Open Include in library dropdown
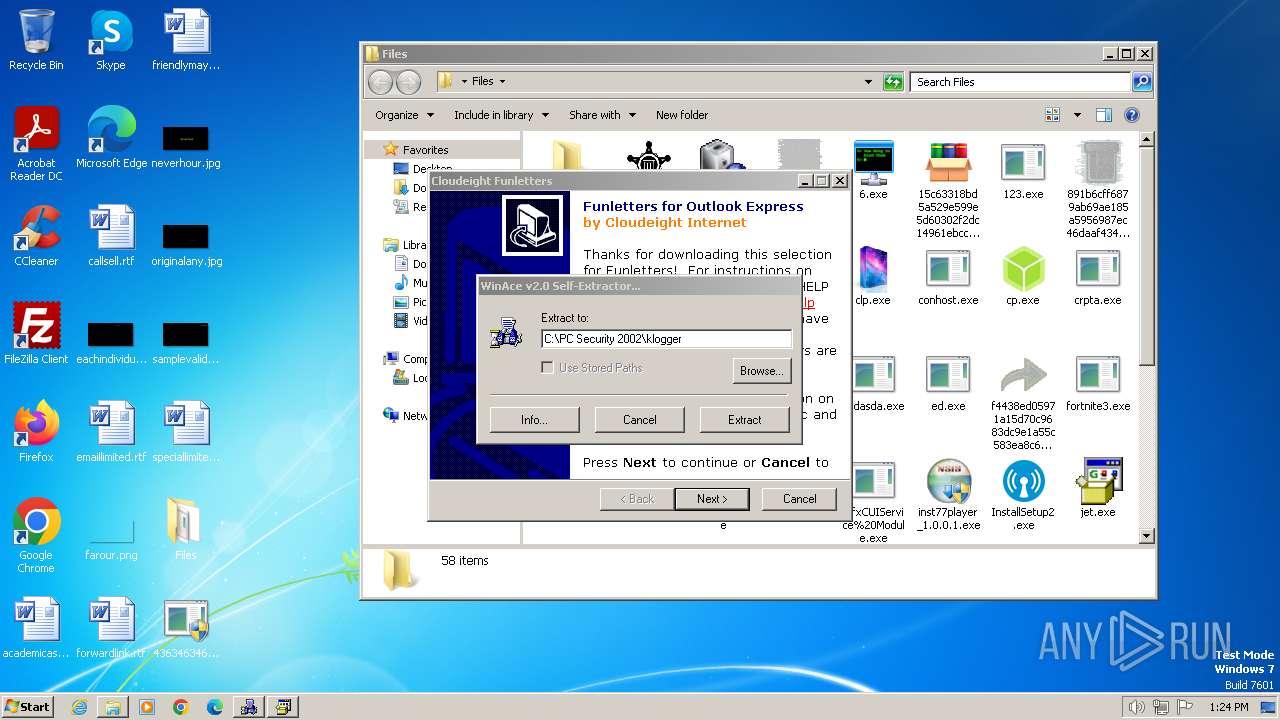This screenshot has height=720, width=1280. point(501,115)
